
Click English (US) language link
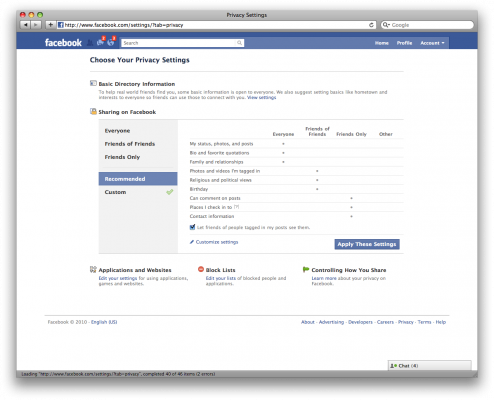[x=104, y=322]
